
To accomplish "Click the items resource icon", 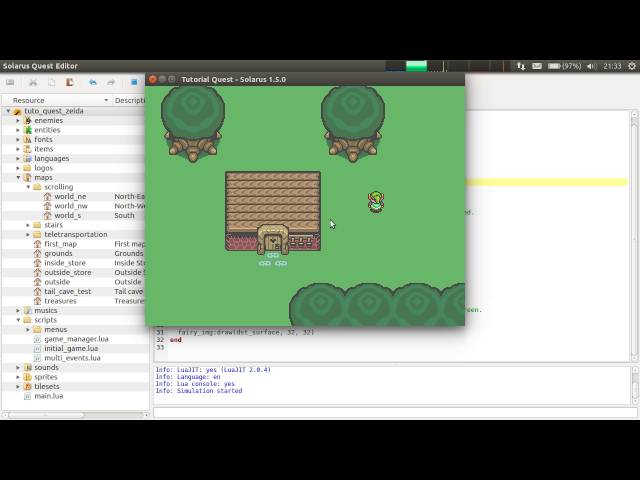I will point(28,149).
